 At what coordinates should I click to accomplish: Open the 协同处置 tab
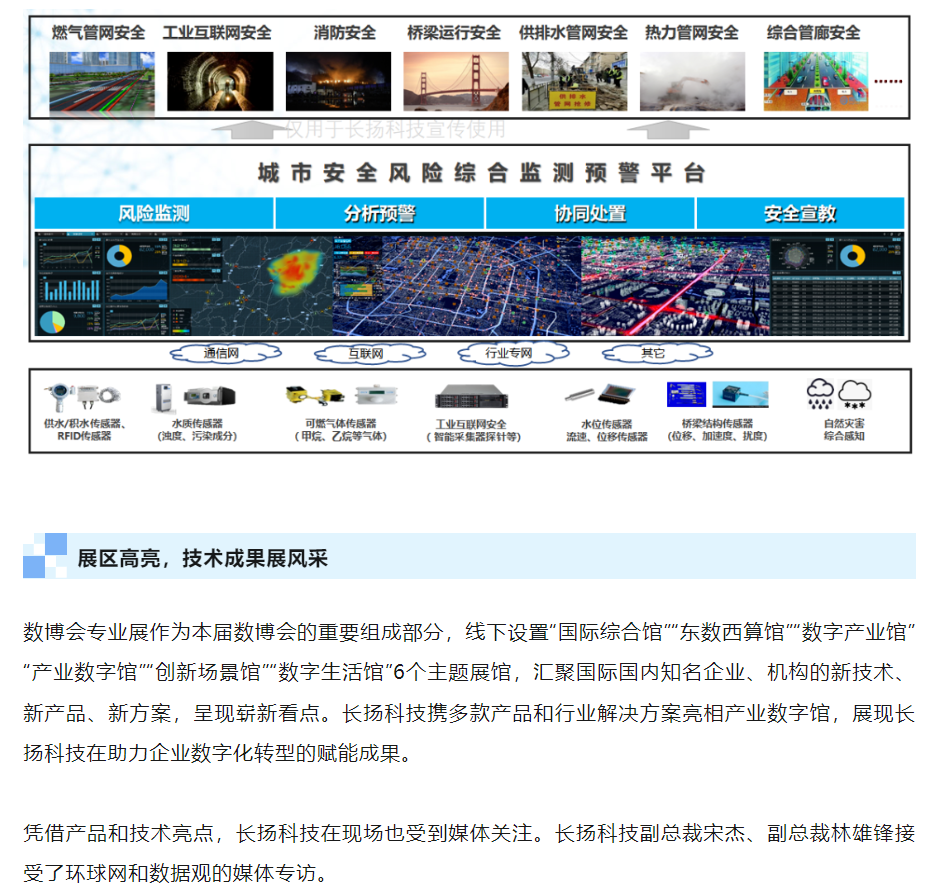click(x=590, y=214)
